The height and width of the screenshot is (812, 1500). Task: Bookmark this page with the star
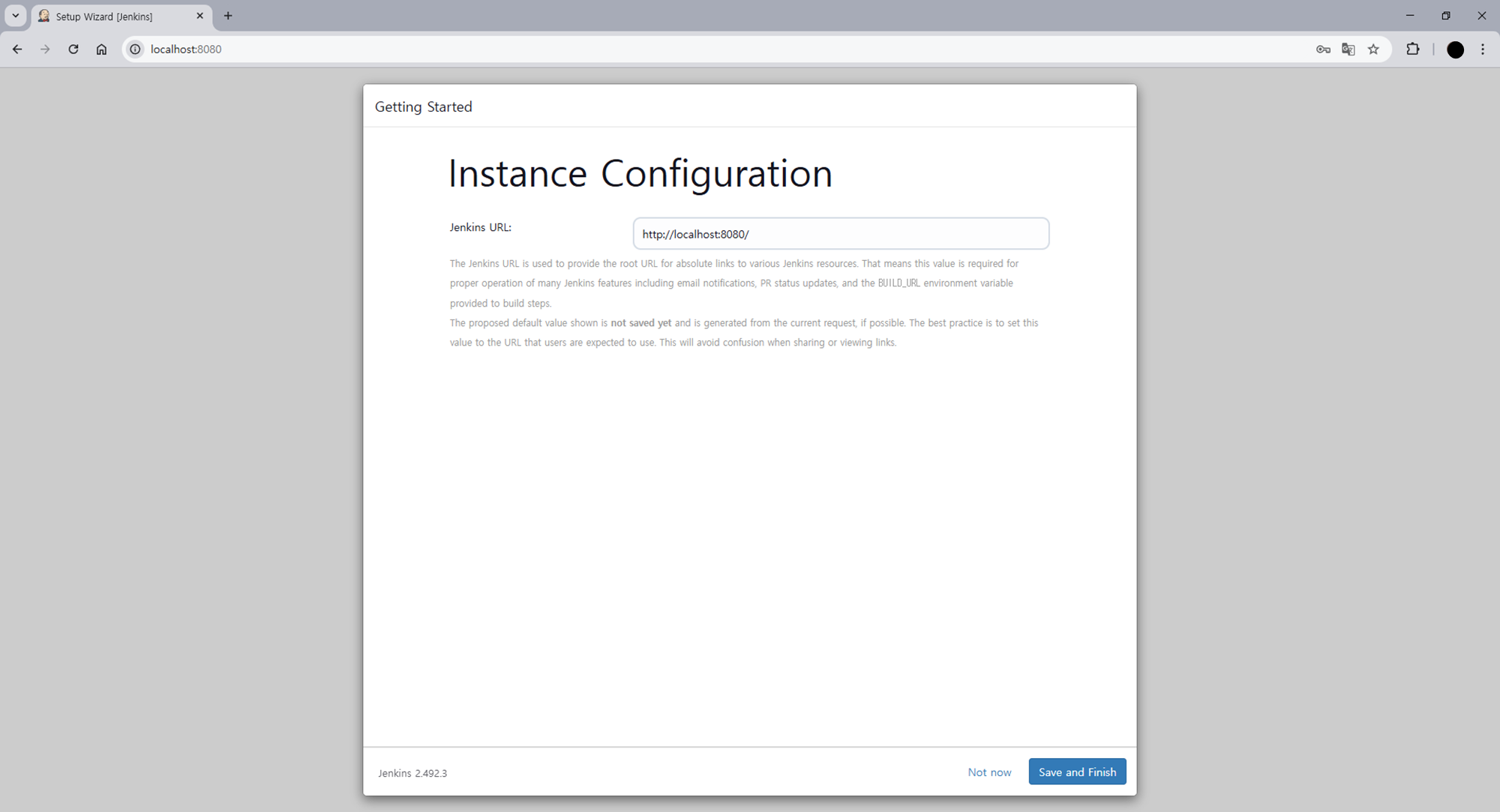[1373, 49]
